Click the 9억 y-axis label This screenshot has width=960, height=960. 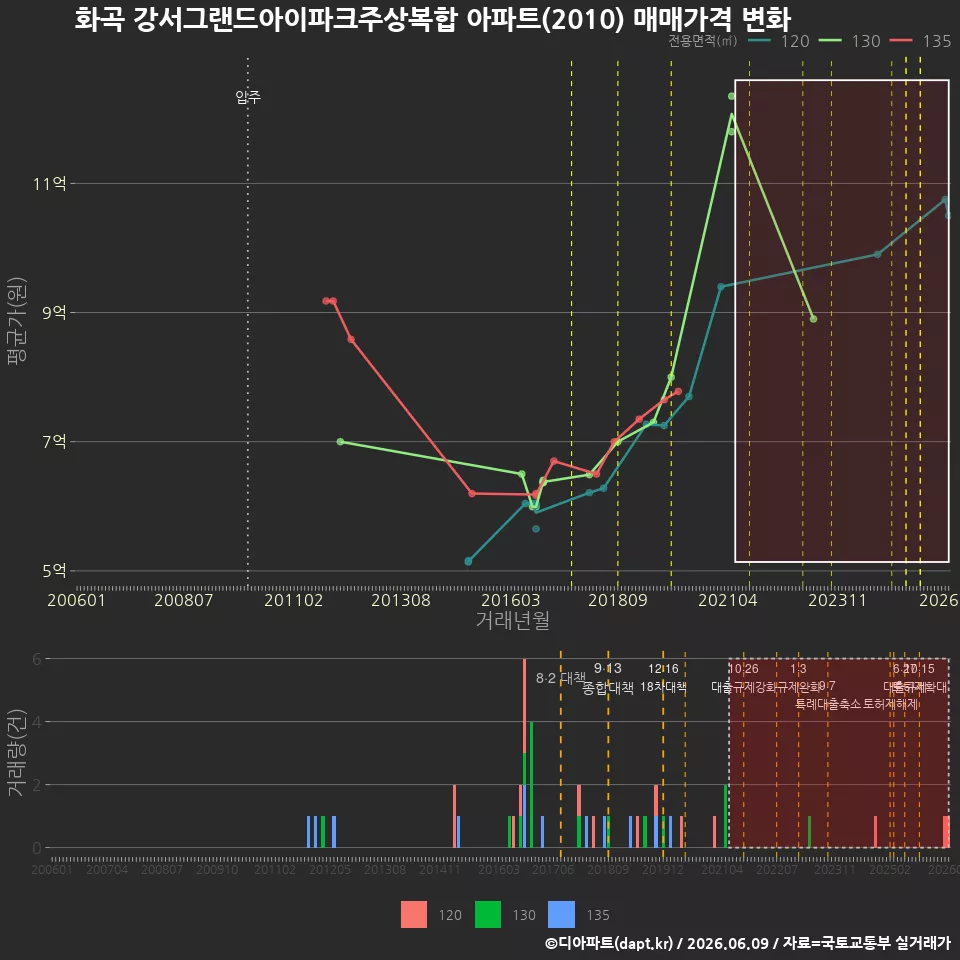pos(54,312)
